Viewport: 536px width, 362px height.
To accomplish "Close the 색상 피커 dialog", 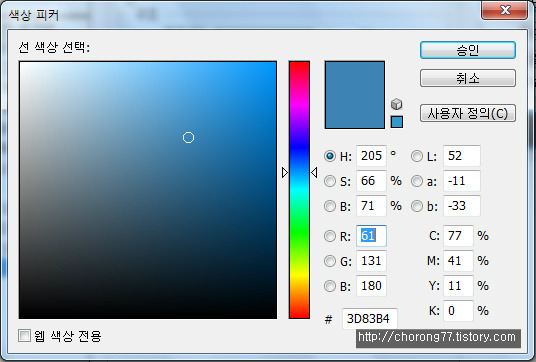I will [x=505, y=10].
